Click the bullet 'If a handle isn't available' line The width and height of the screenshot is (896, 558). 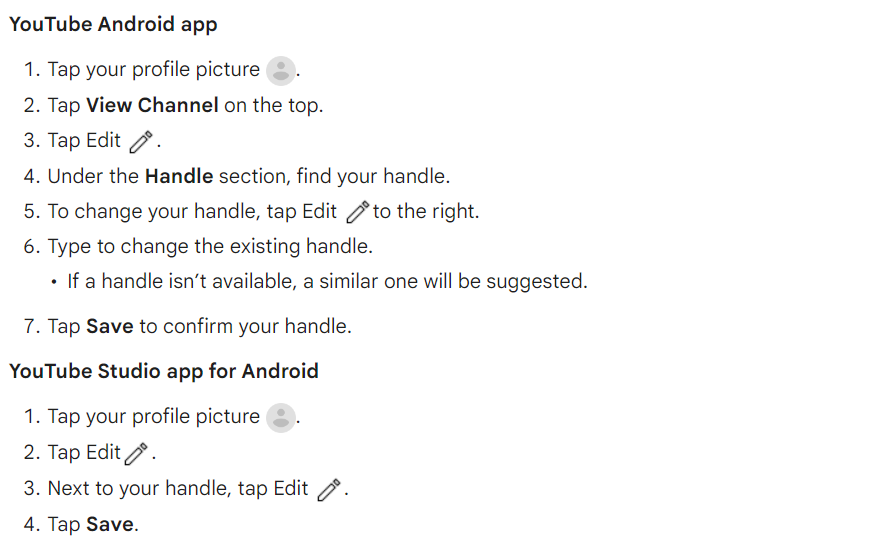click(x=327, y=282)
